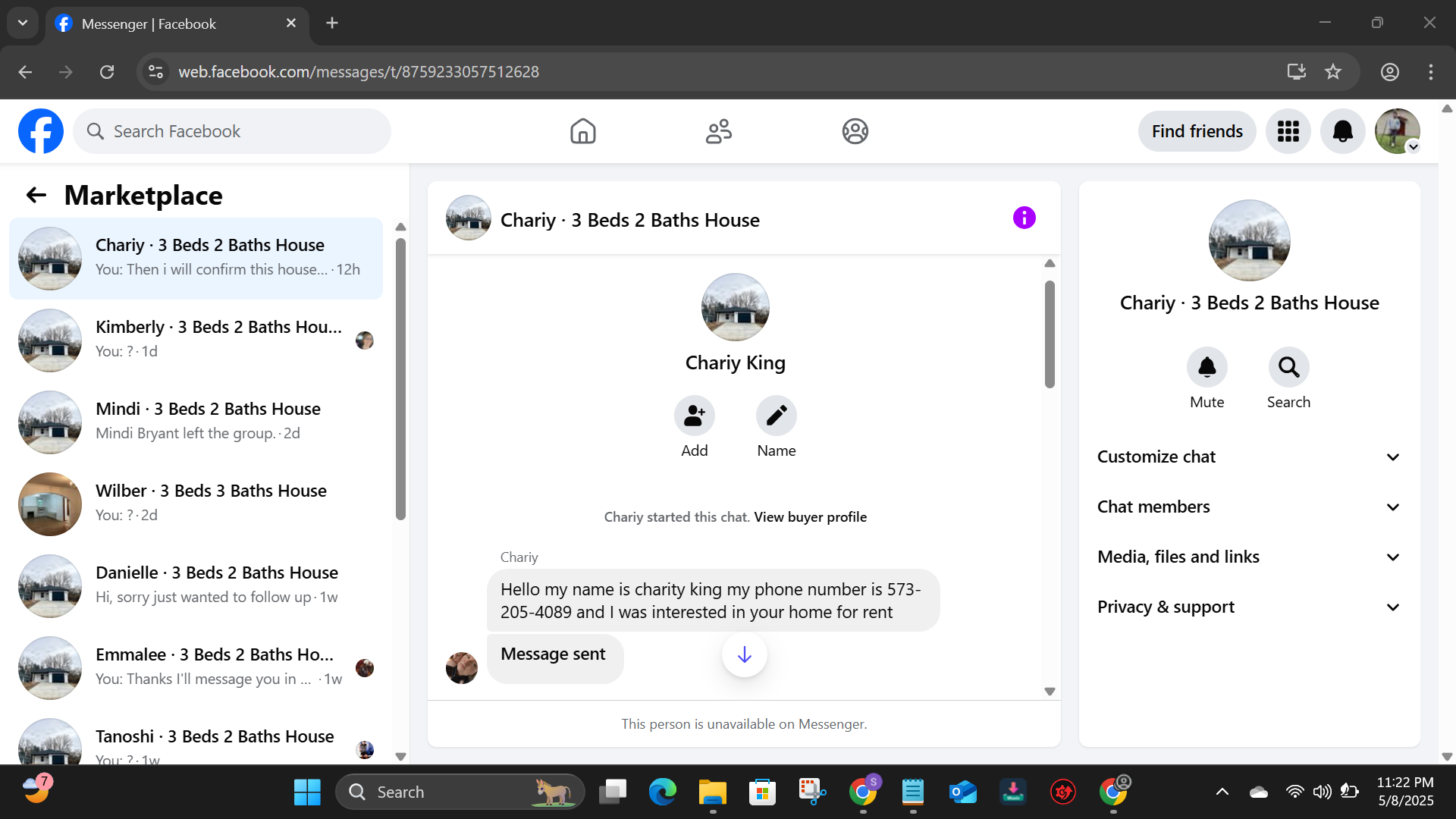Image resolution: width=1456 pixels, height=819 pixels.
Task: Expand the Privacy & support section
Action: [x=1249, y=607]
